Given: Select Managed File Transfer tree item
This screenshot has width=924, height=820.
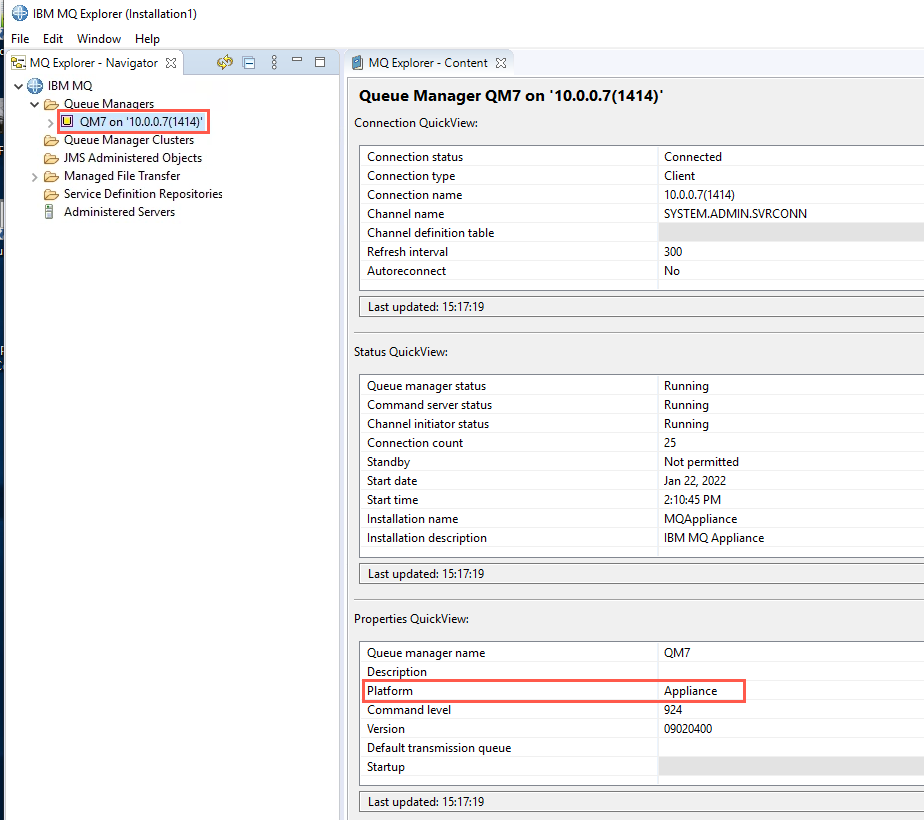Looking at the screenshot, I should click(x=122, y=176).
